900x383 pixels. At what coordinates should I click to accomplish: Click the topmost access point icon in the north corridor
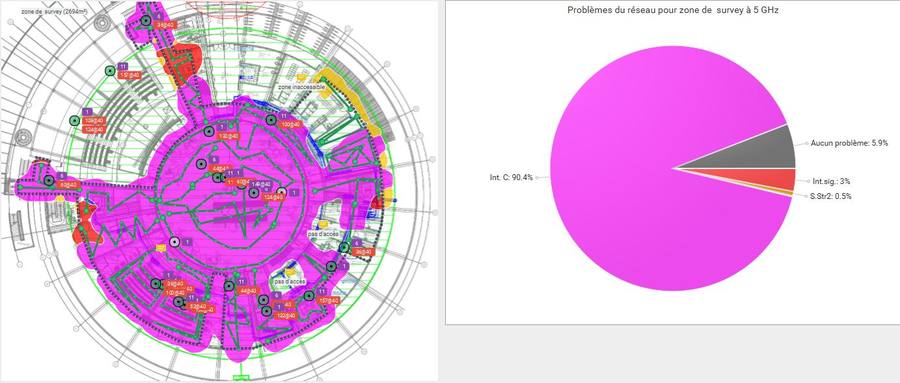click(x=146, y=21)
